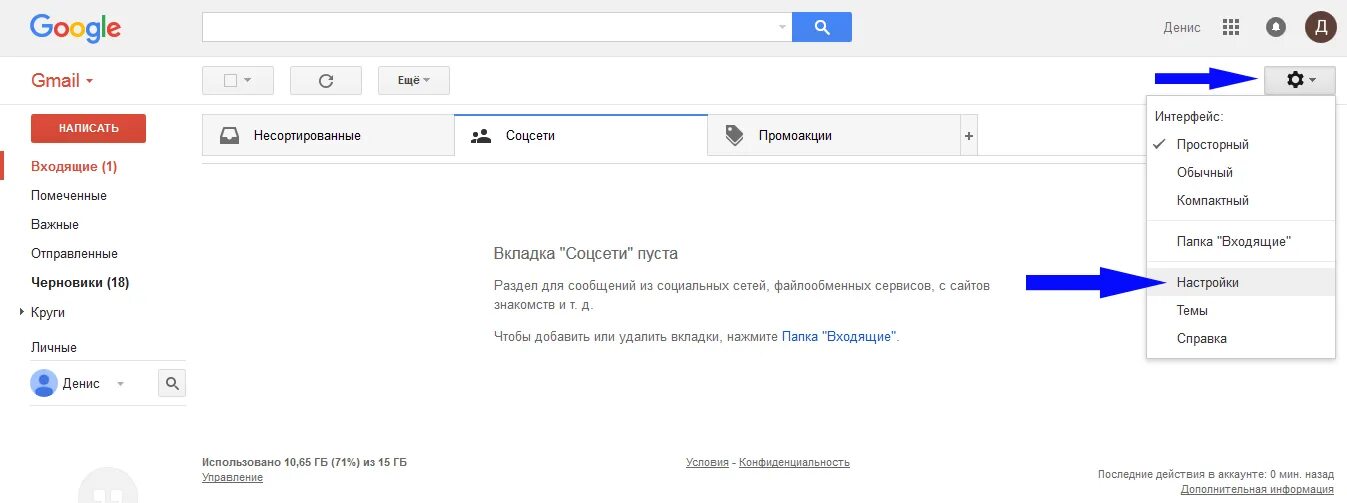Switch to the Соцсети tab
Image resolution: width=1347 pixels, height=503 pixels.
coord(581,135)
